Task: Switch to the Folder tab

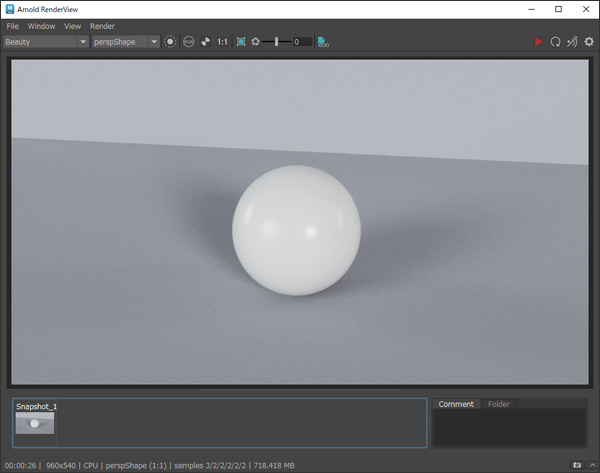Action: (499, 404)
